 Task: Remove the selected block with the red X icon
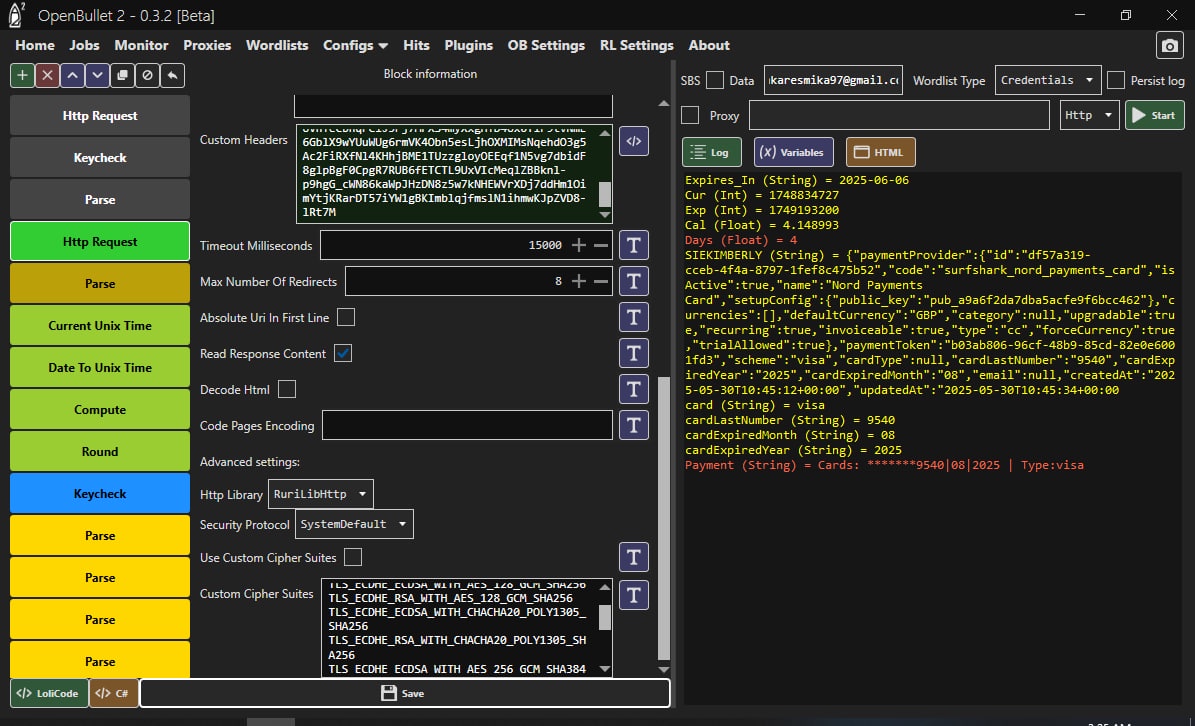click(x=47, y=75)
